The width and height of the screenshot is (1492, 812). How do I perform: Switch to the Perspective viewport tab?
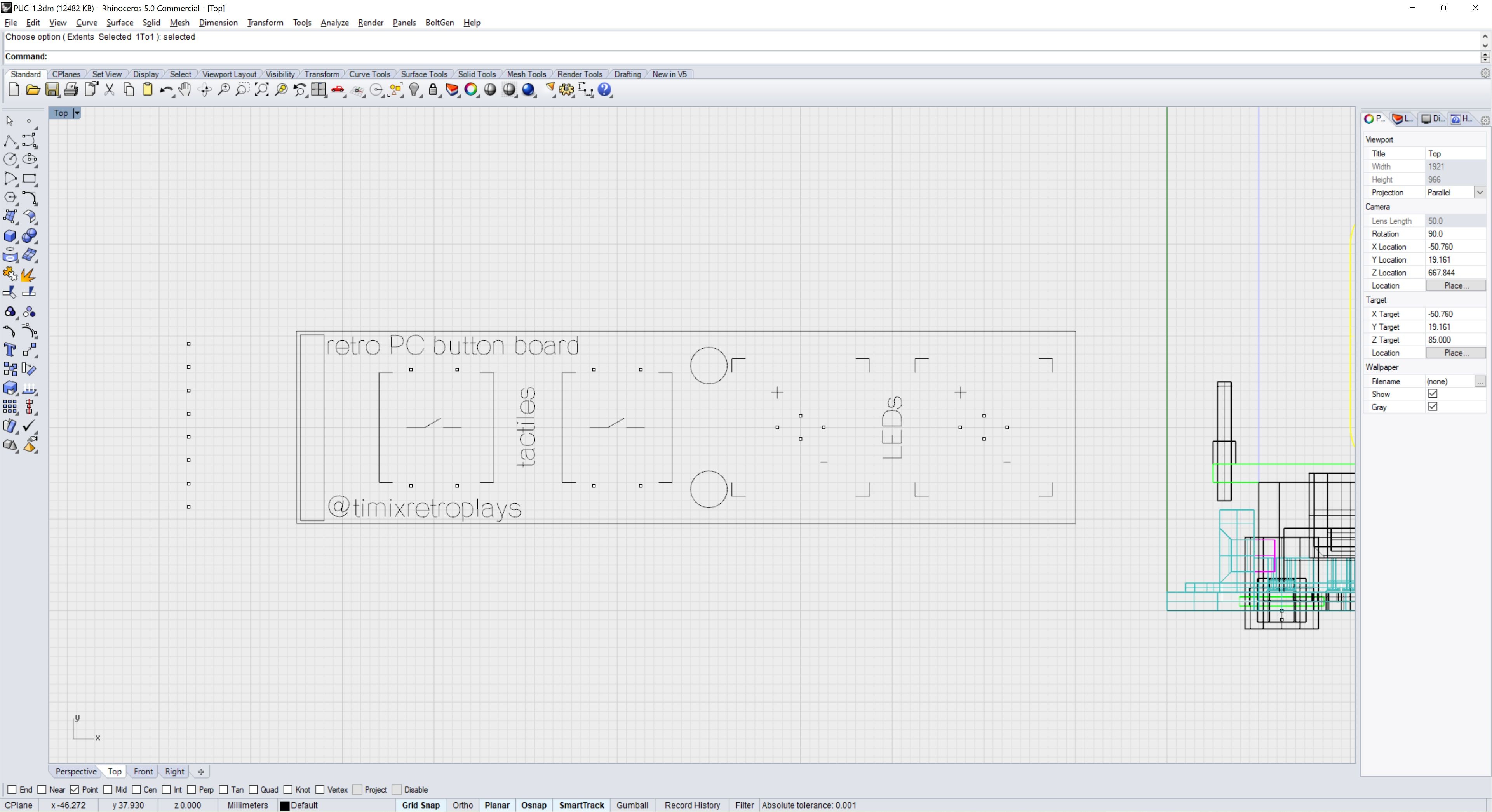(76, 772)
